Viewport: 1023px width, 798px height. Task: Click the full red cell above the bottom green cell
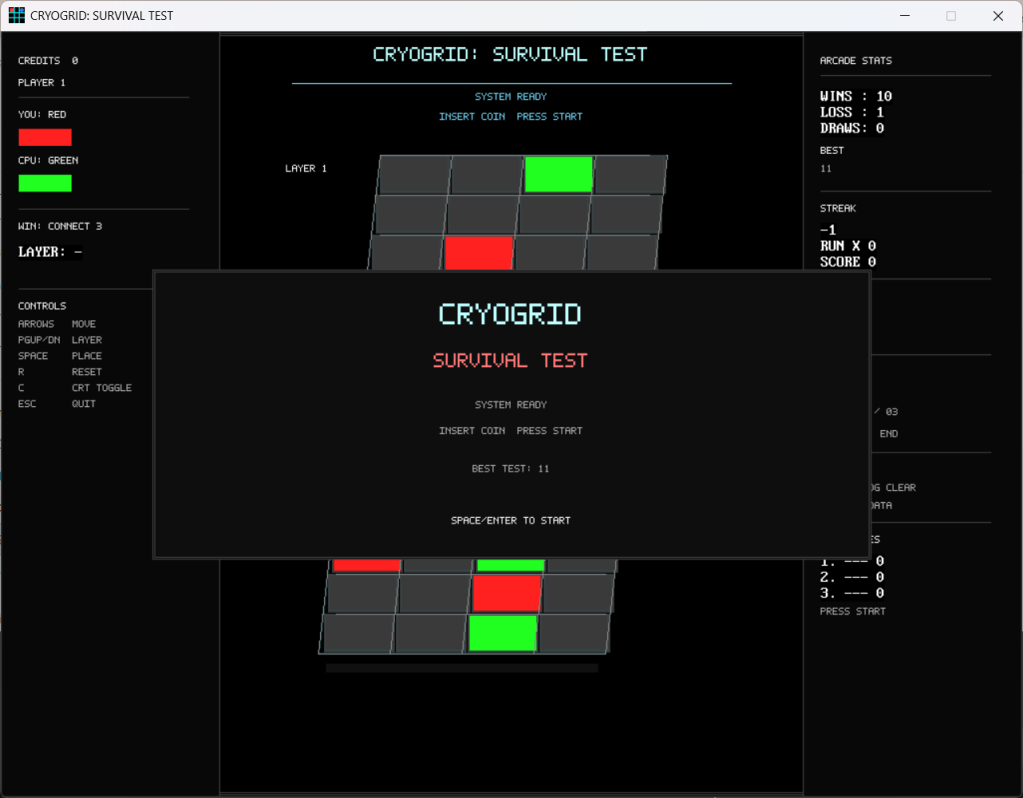507,593
